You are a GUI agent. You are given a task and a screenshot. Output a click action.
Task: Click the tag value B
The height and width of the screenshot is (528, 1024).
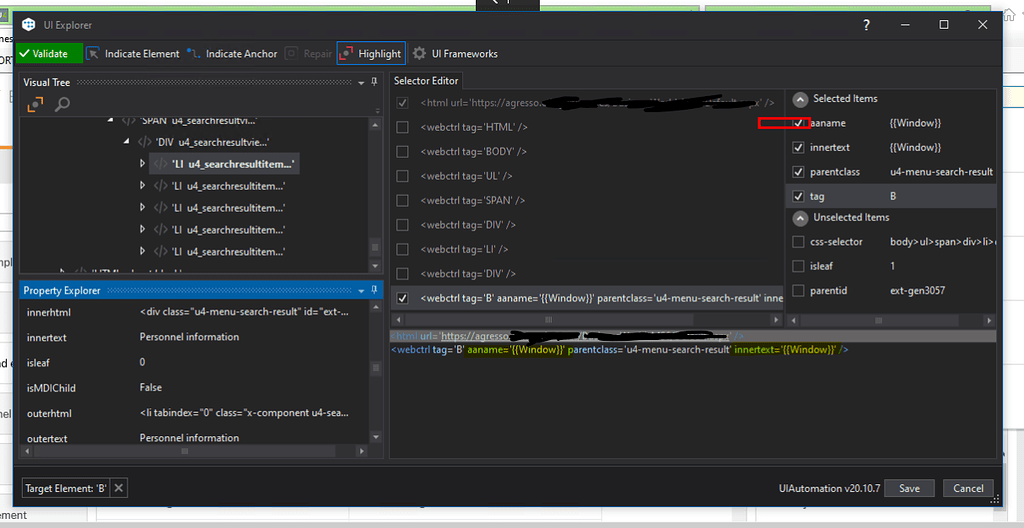click(x=893, y=196)
